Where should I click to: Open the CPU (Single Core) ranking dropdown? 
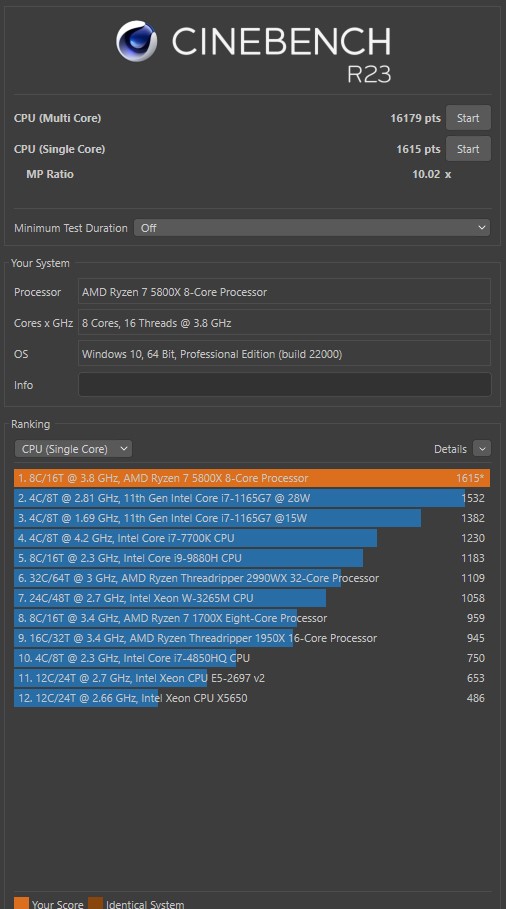click(73, 449)
